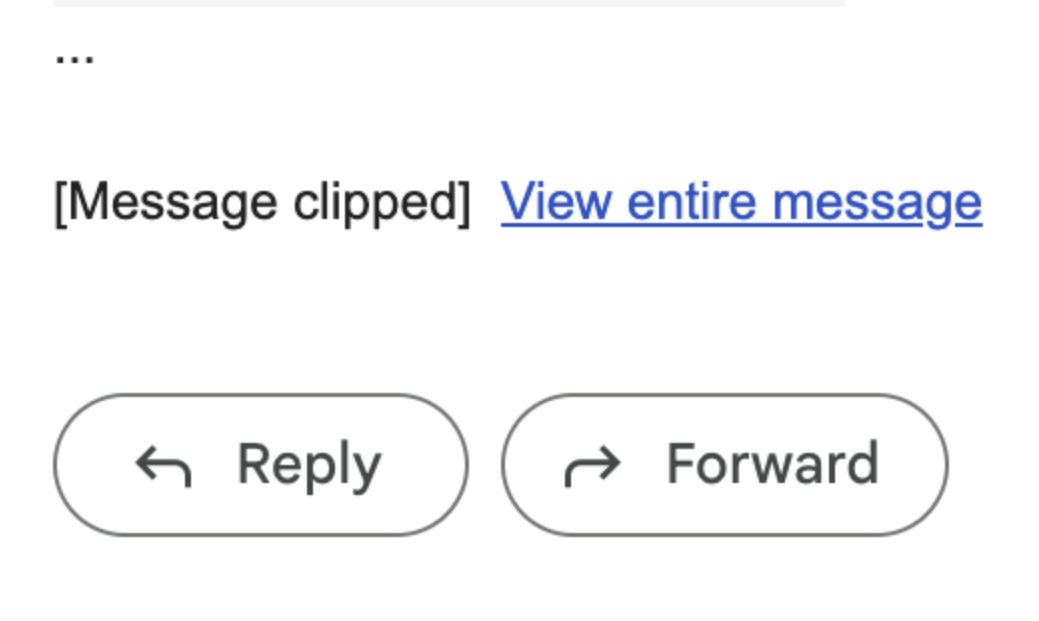Click the word "Reply" in the button
1039x621 pixels.
point(309,465)
